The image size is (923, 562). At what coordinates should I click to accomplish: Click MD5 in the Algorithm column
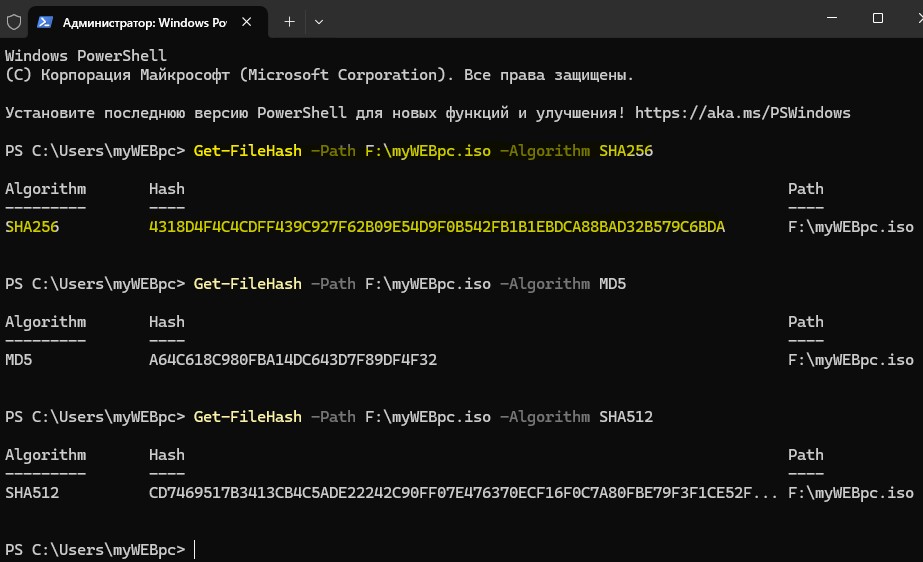pos(18,360)
